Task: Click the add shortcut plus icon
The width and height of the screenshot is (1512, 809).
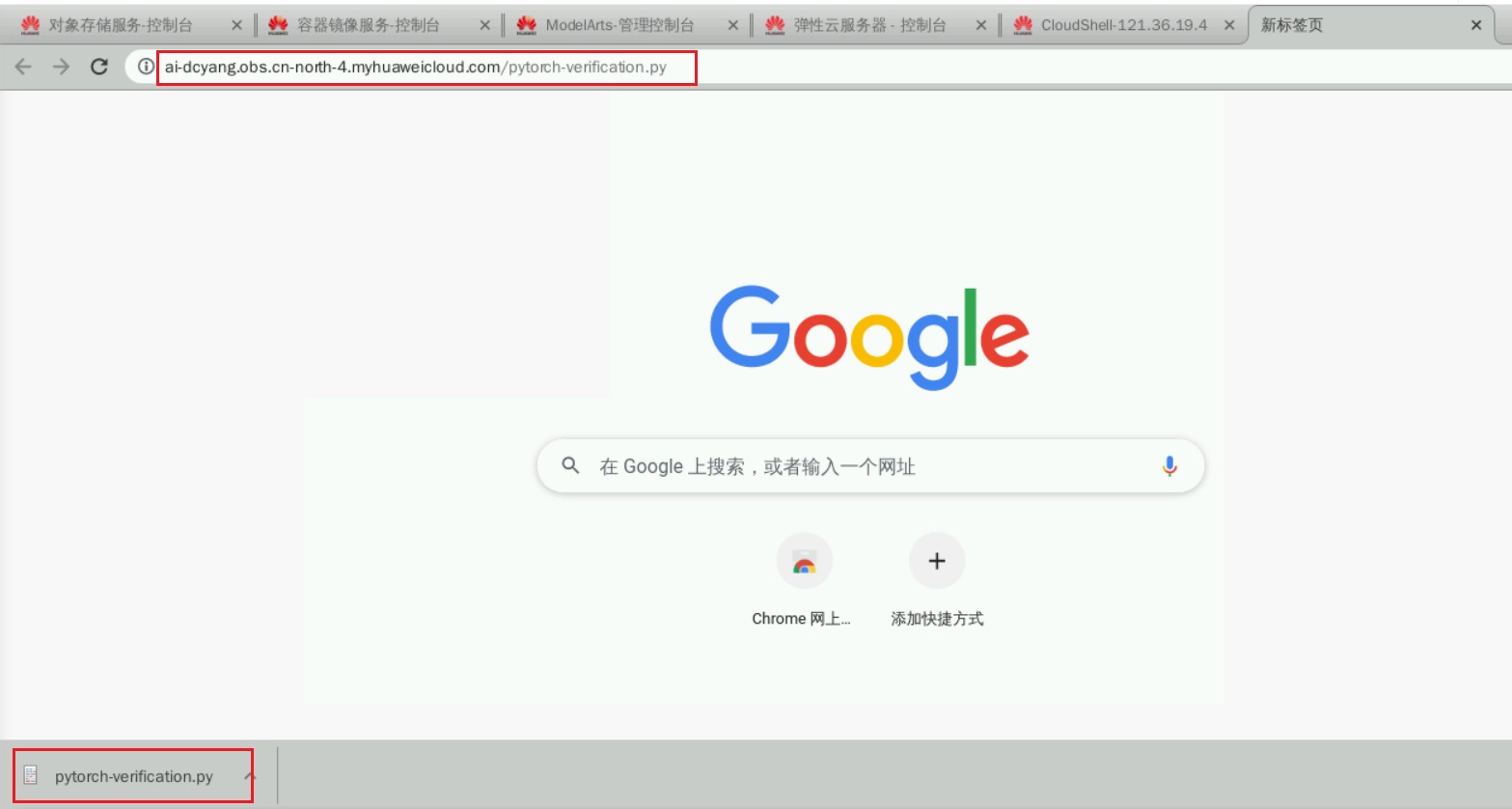Action: 936,562
